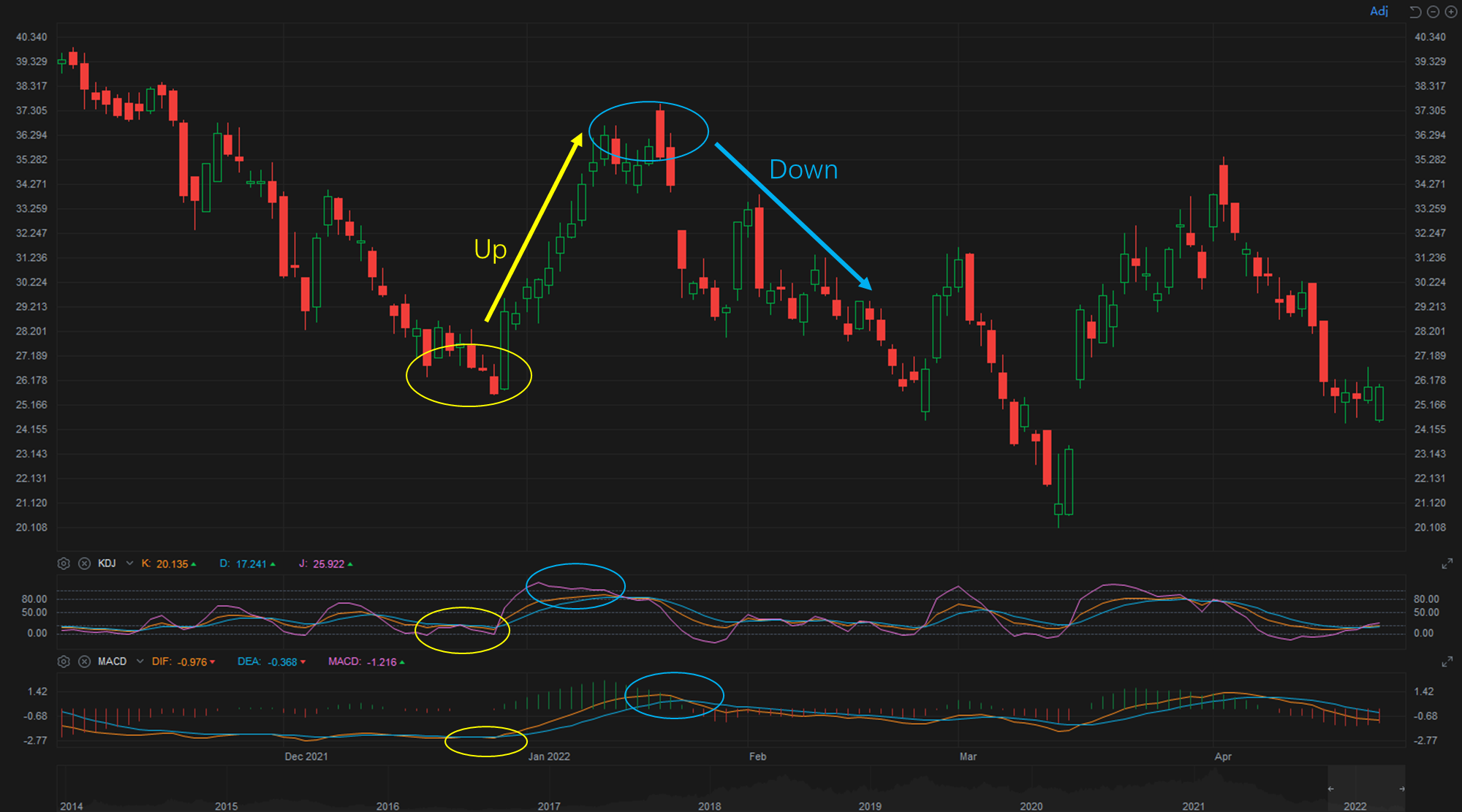Click the Apr date axis label
1462x812 pixels.
1223,756
